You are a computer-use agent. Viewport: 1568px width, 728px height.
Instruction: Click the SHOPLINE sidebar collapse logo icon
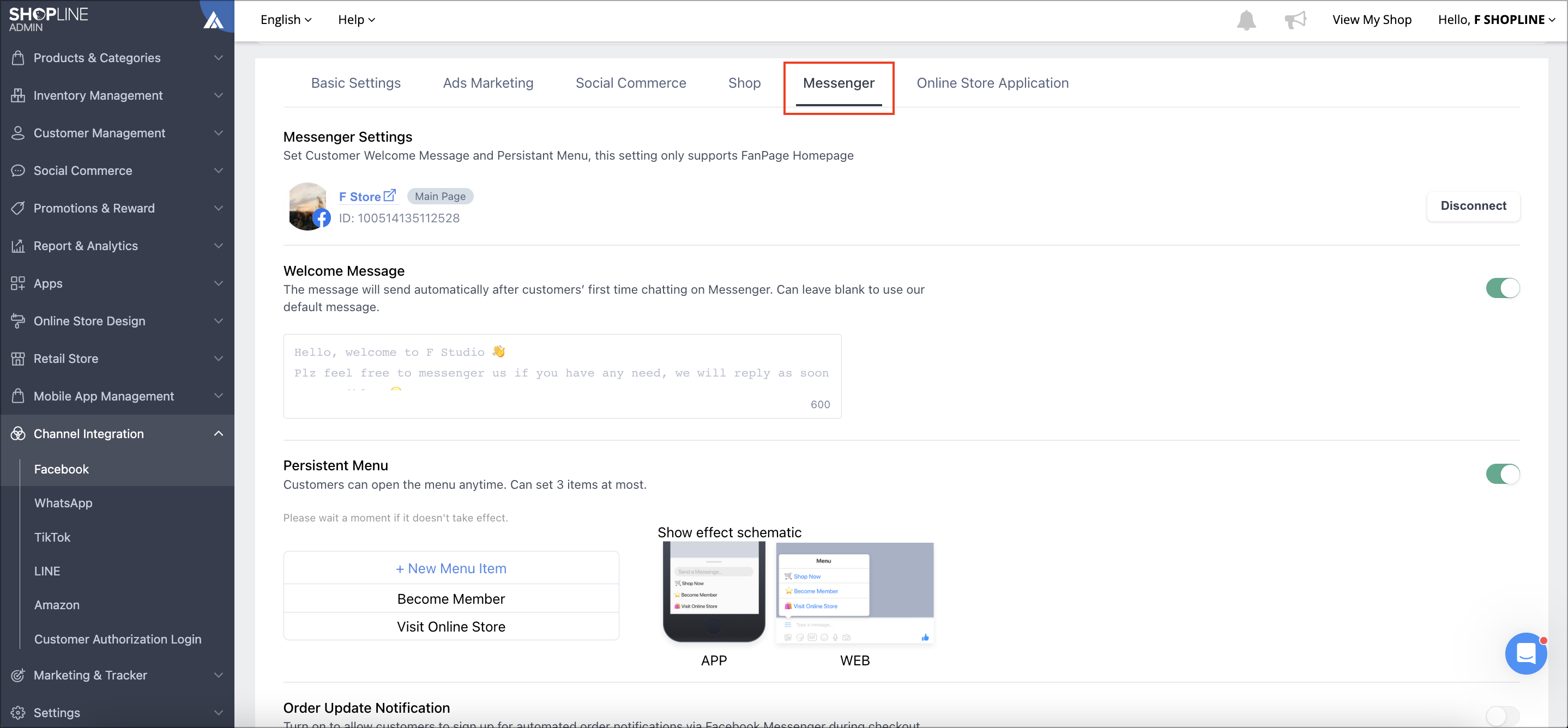[214, 20]
